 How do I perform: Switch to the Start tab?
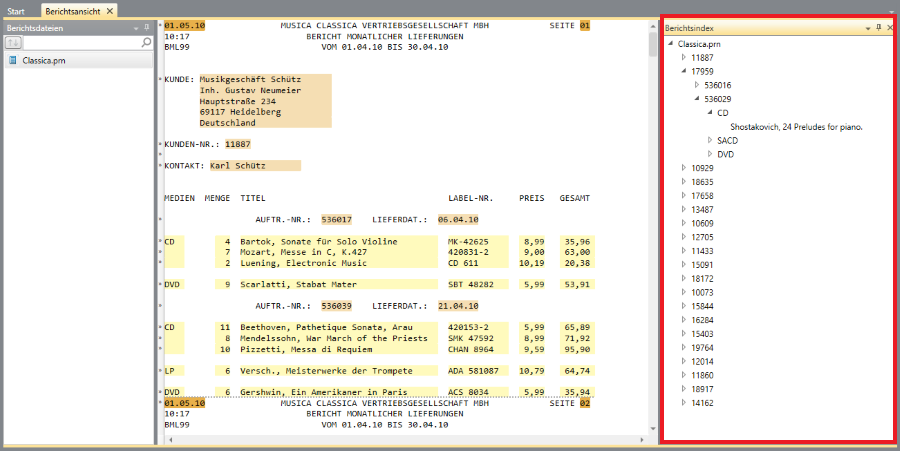tap(16, 10)
